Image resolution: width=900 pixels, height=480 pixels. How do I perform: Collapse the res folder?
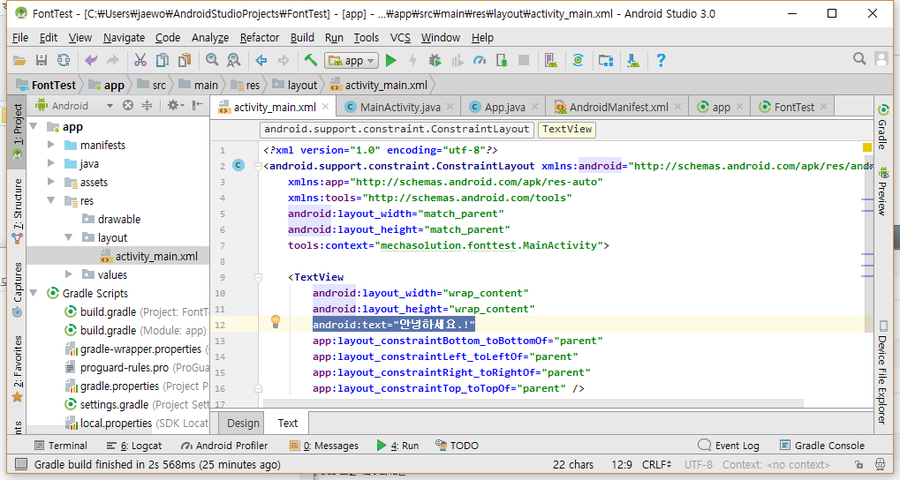tap(51, 200)
